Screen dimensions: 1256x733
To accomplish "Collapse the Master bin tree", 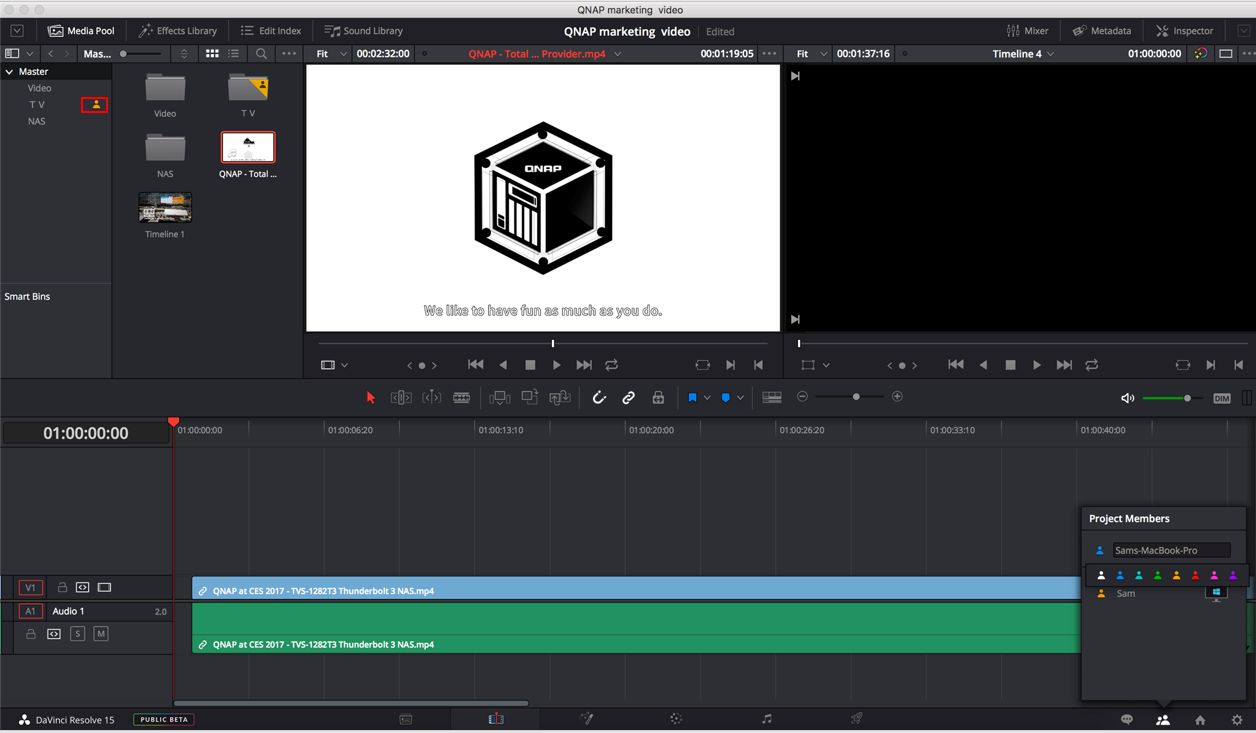I will pyautogui.click(x=10, y=72).
